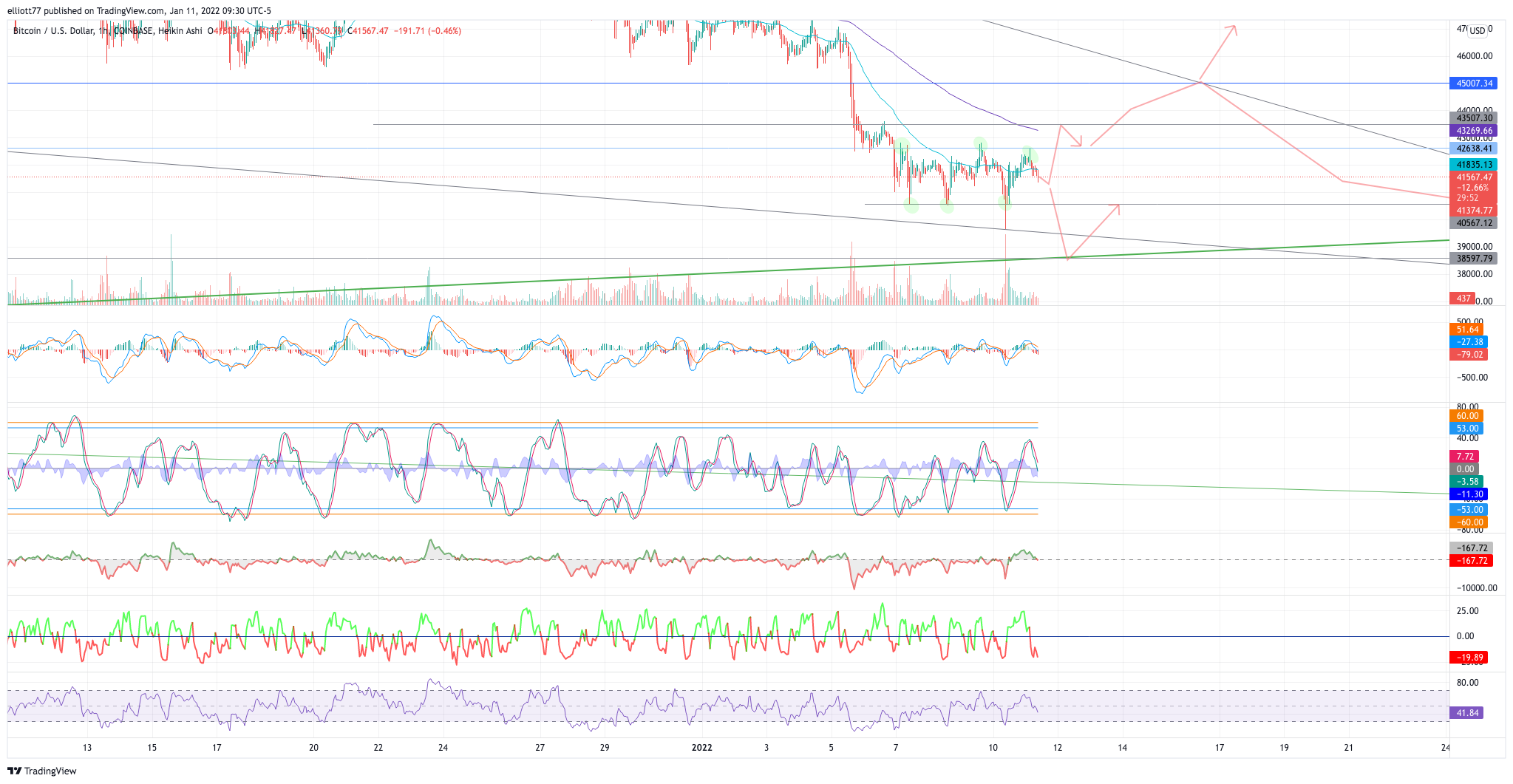Select the 38597.79 gray level label
1513x784 pixels.
1473,259
